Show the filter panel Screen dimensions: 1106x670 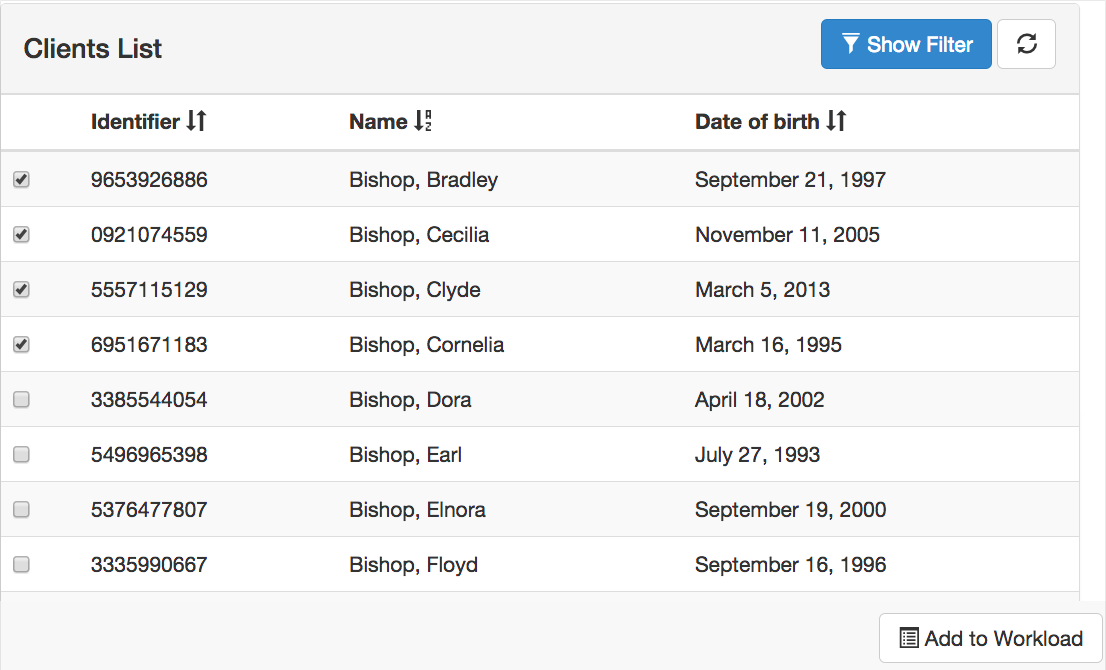click(906, 44)
